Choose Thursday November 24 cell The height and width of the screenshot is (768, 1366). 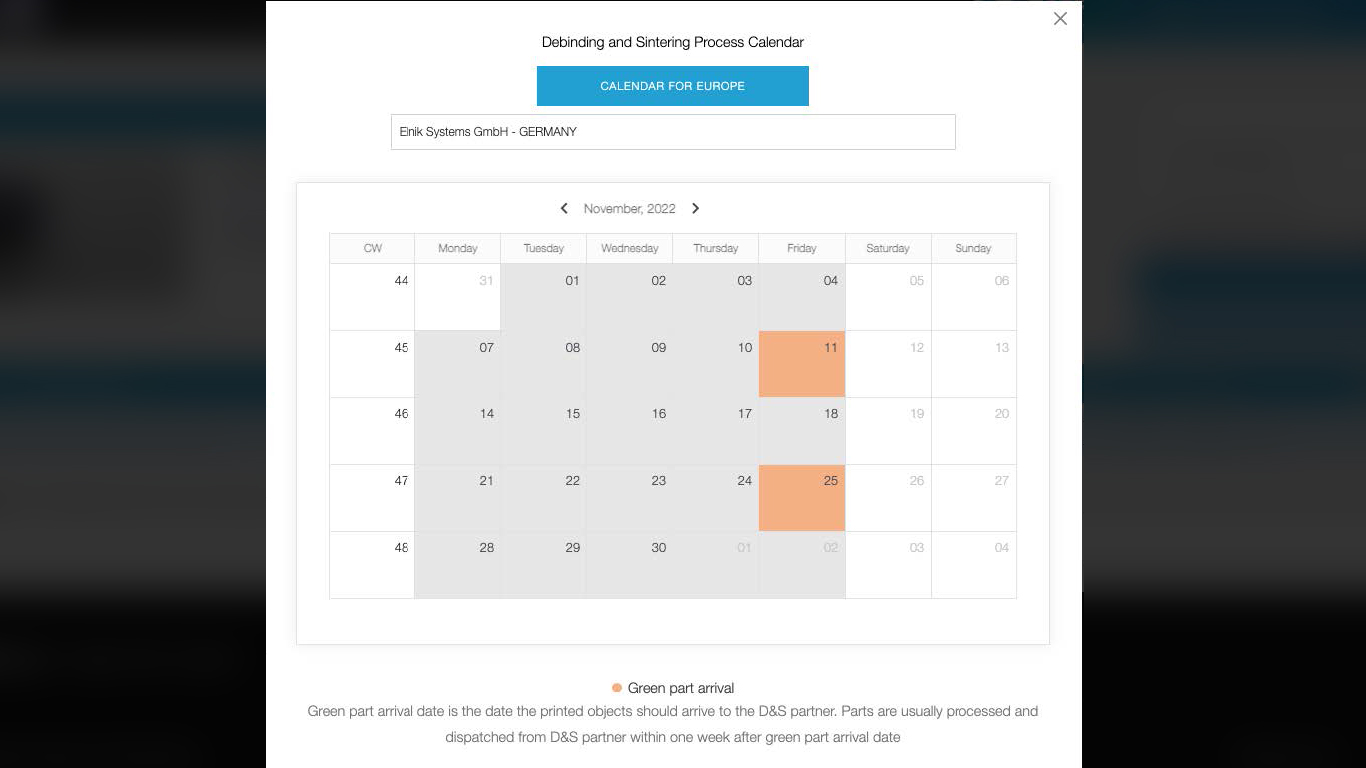(x=716, y=498)
